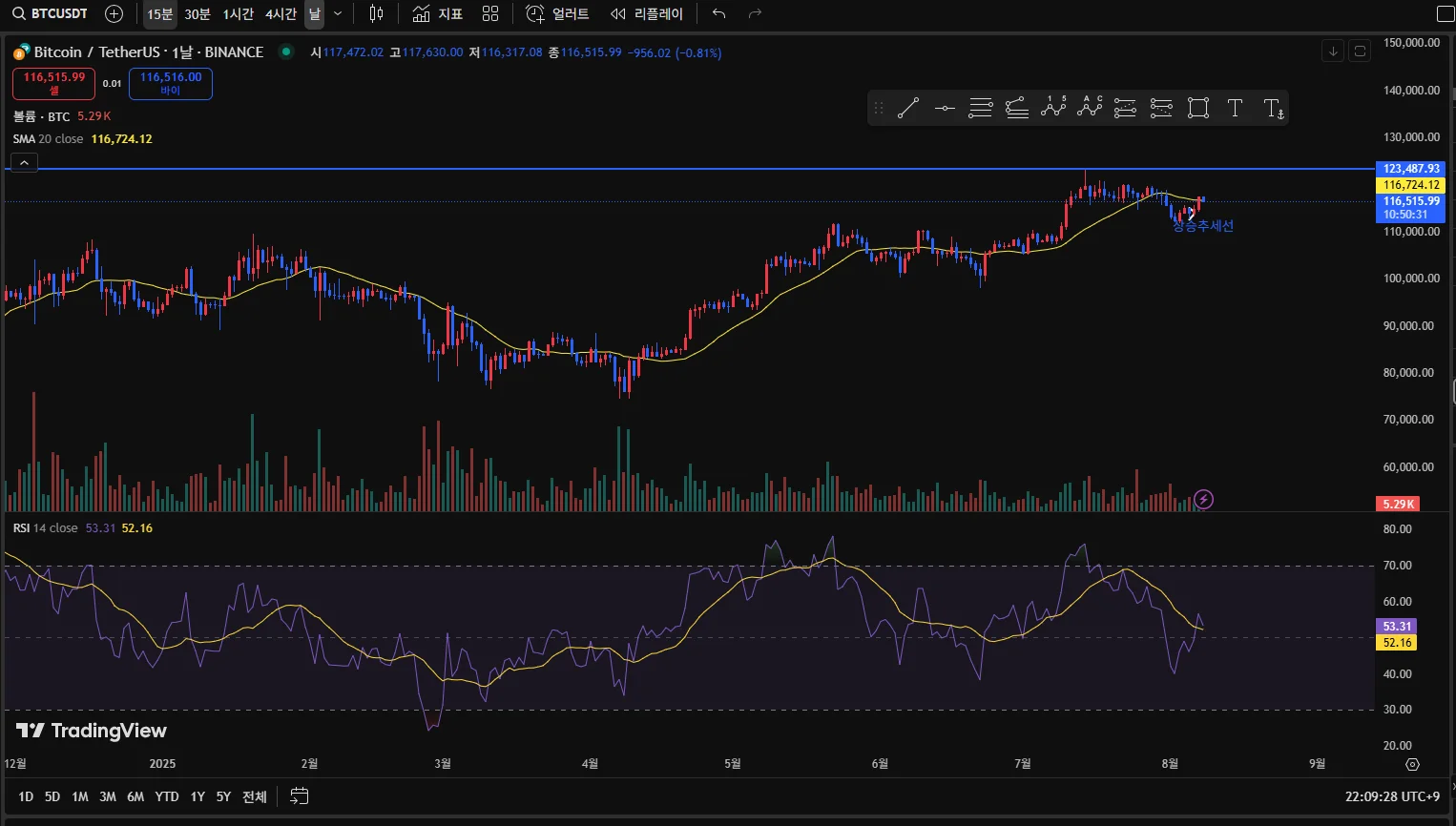The height and width of the screenshot is (826, 1456).
Task: Switch to the 1시간 timeframe
Action: click(239, 14)
